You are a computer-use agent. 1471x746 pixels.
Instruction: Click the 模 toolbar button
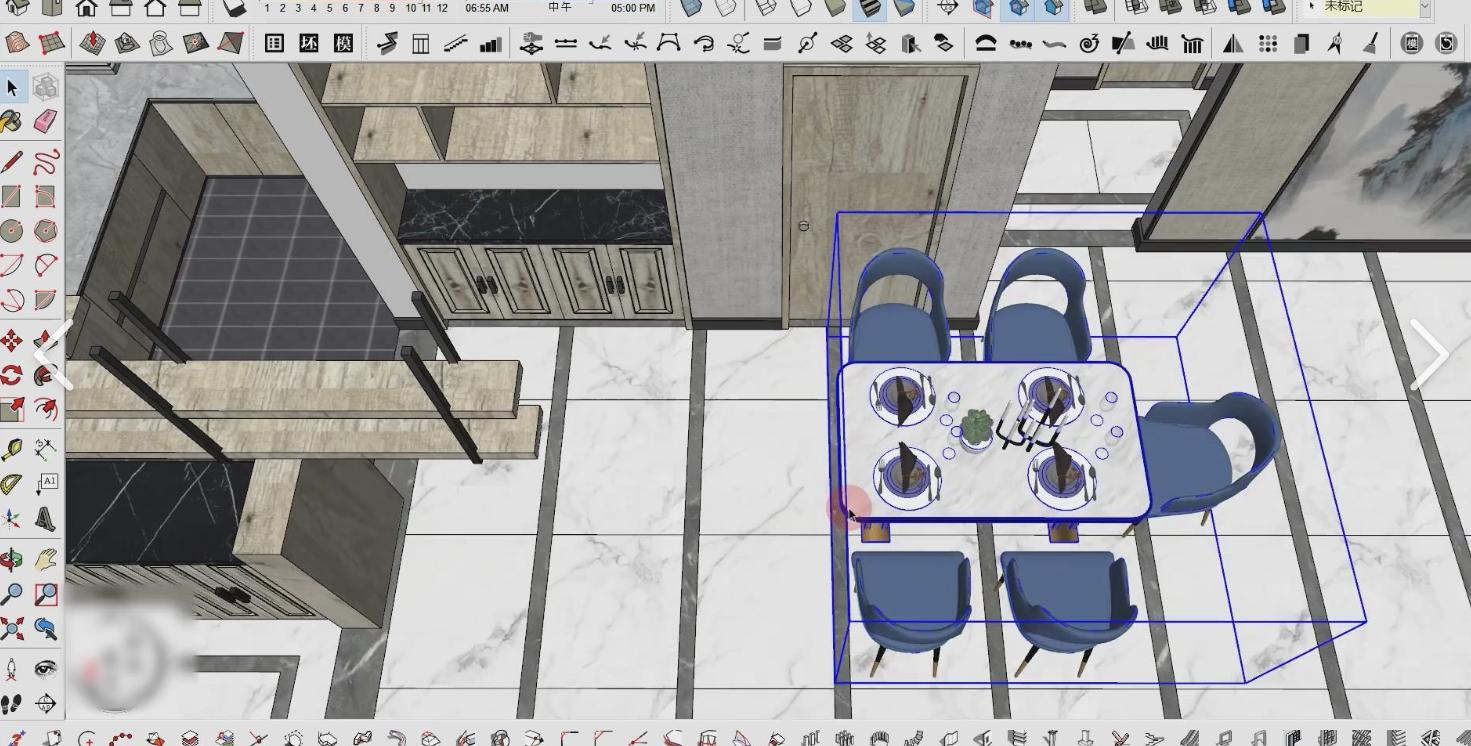(x=343, y=43)
